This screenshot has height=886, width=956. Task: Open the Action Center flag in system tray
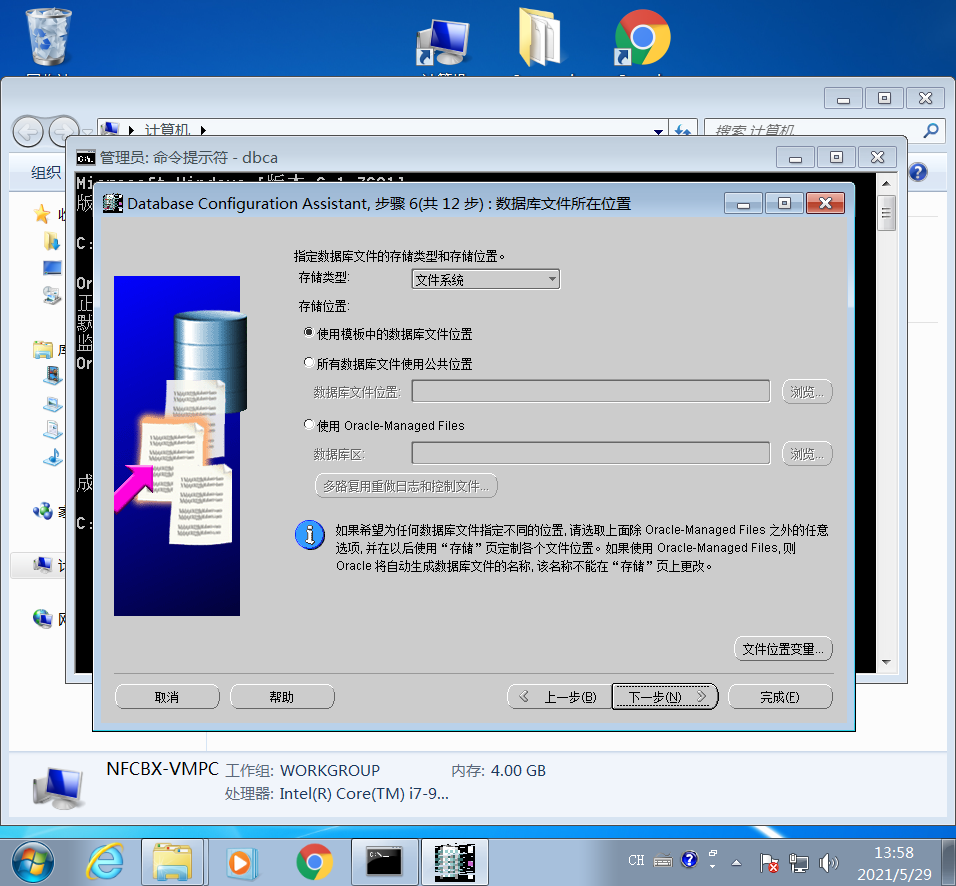coord(768,860)
